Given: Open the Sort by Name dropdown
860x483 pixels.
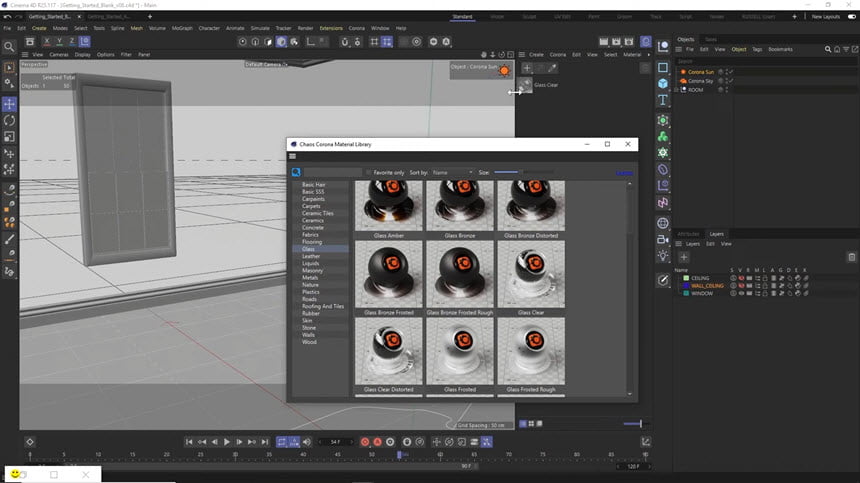Looking at the screenshot, I should [x=452, y=172].
